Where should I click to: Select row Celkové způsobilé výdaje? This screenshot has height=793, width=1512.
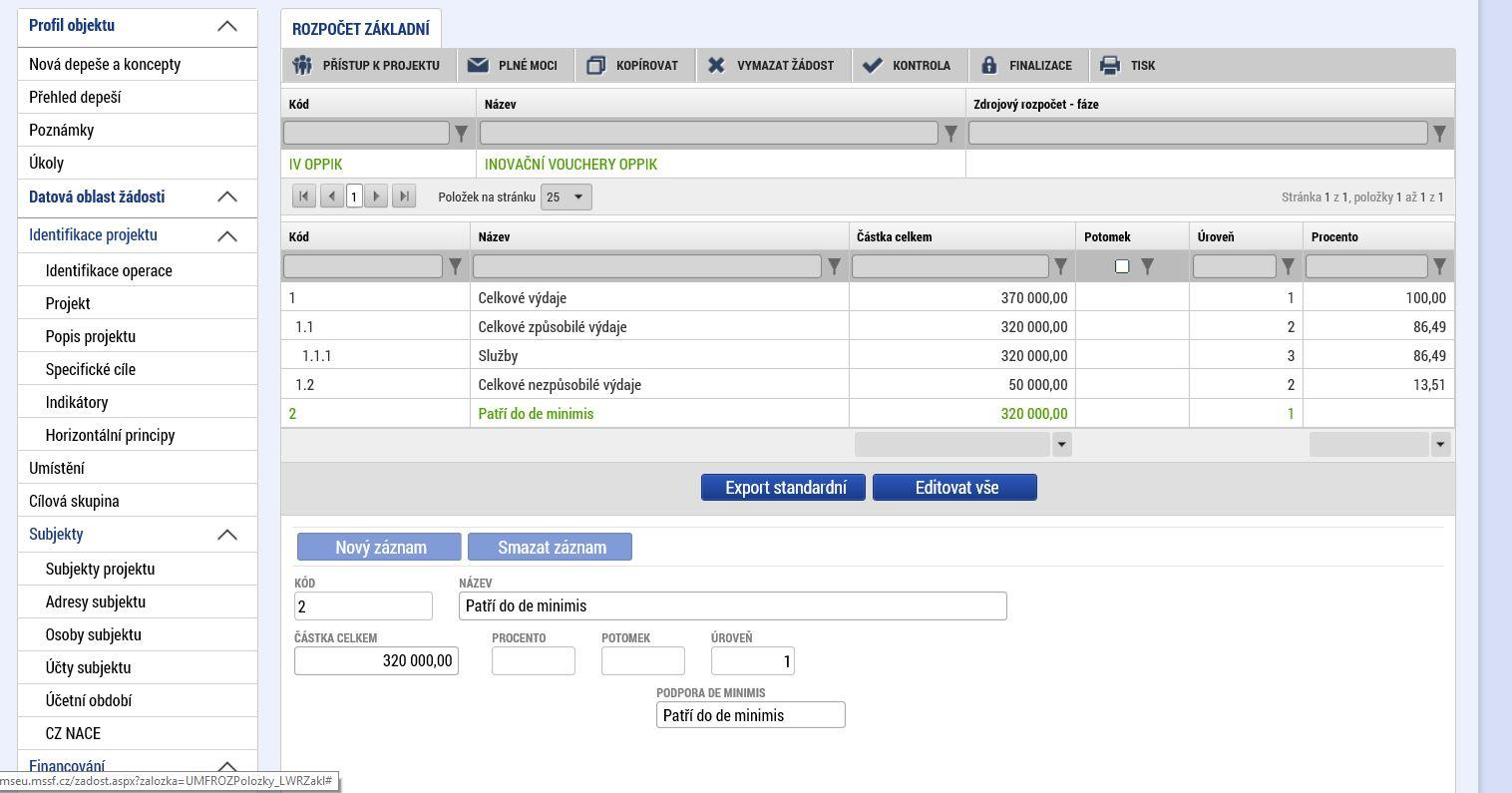[x=868, y=326]
